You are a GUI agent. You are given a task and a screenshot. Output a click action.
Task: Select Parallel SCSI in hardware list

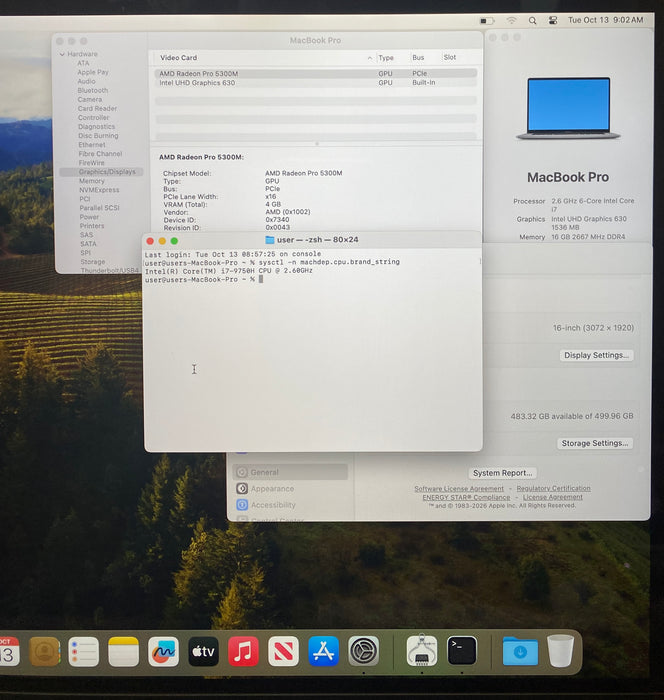(100, 208)
